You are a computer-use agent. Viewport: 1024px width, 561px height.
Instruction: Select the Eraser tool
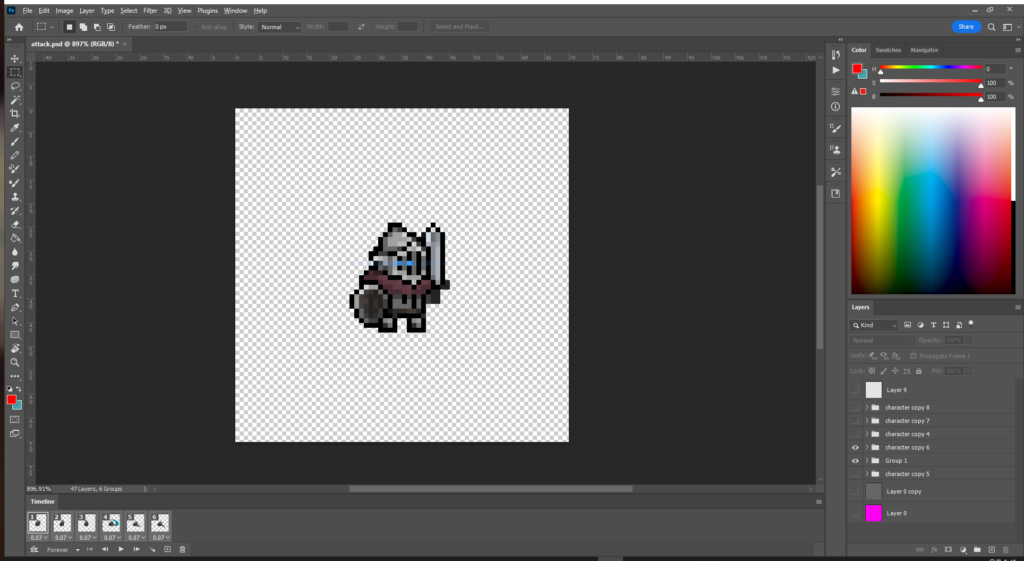pyautogui.click(x=14, y=224)
